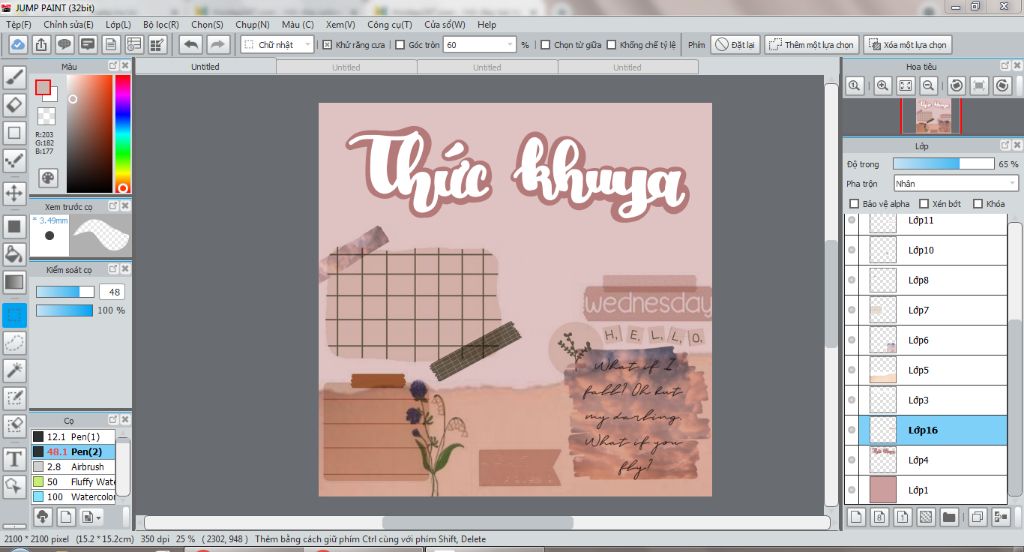Select the Fill rectangle tool
The width and height of the screenshot is (1024, 552).
(14, 227)
